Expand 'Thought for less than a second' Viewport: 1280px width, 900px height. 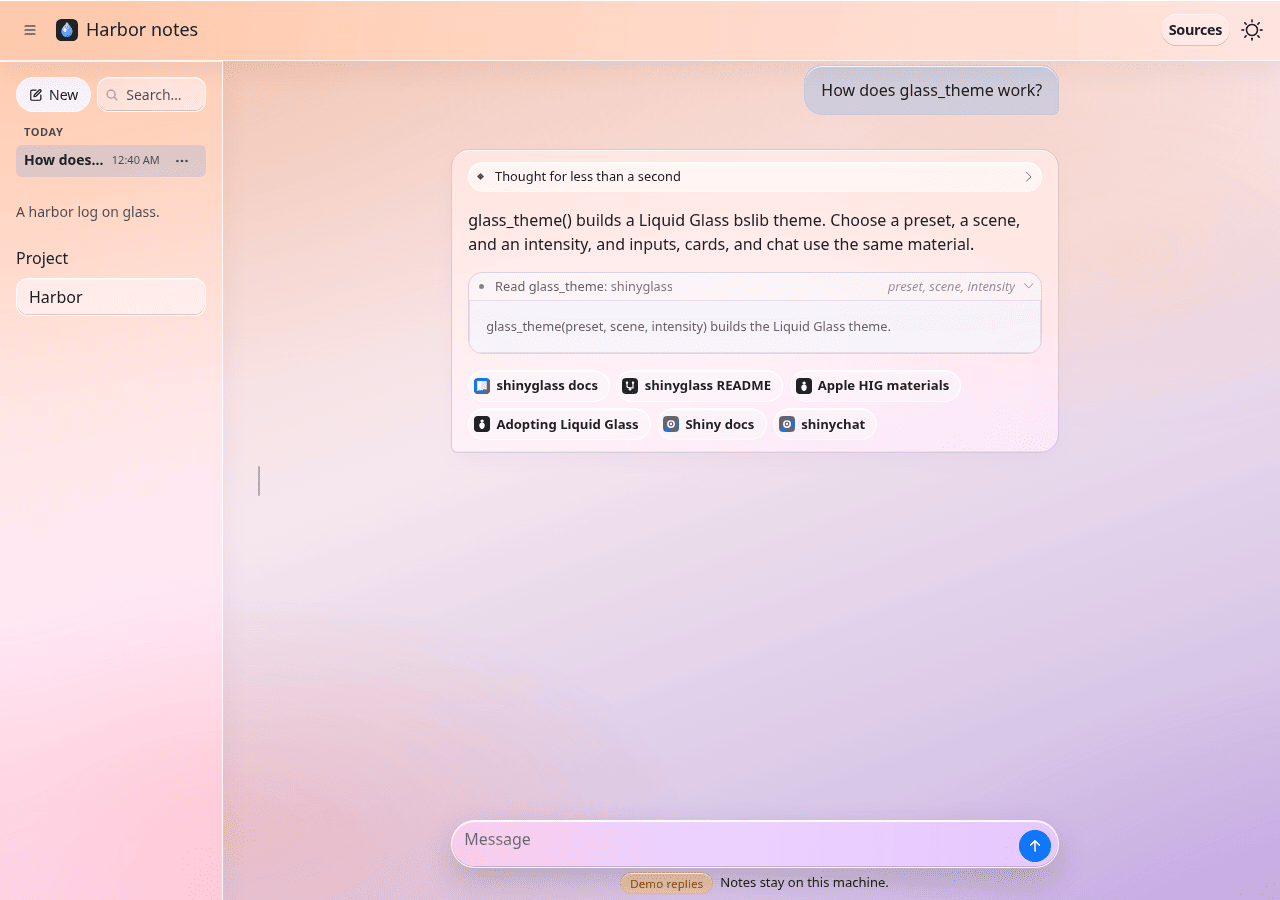pyautogui.click(x=755, y=177)
